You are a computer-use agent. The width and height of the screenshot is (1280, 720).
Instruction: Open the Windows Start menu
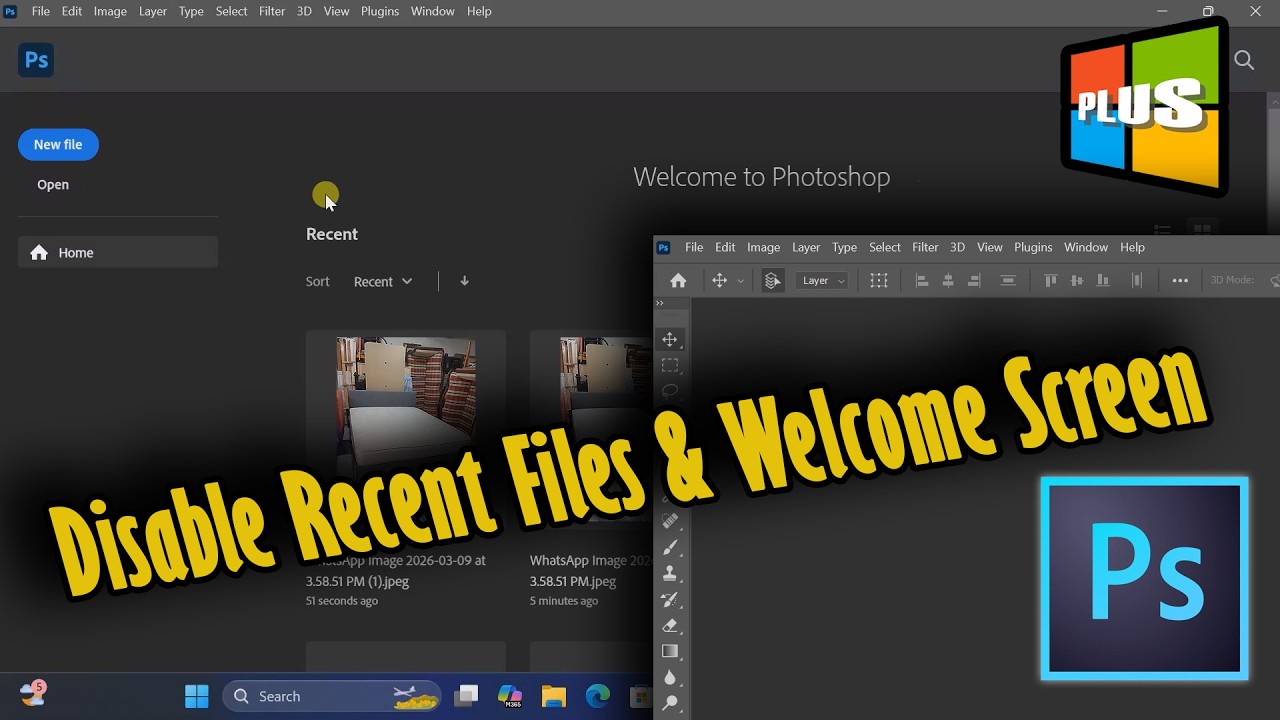coord(197,696)
